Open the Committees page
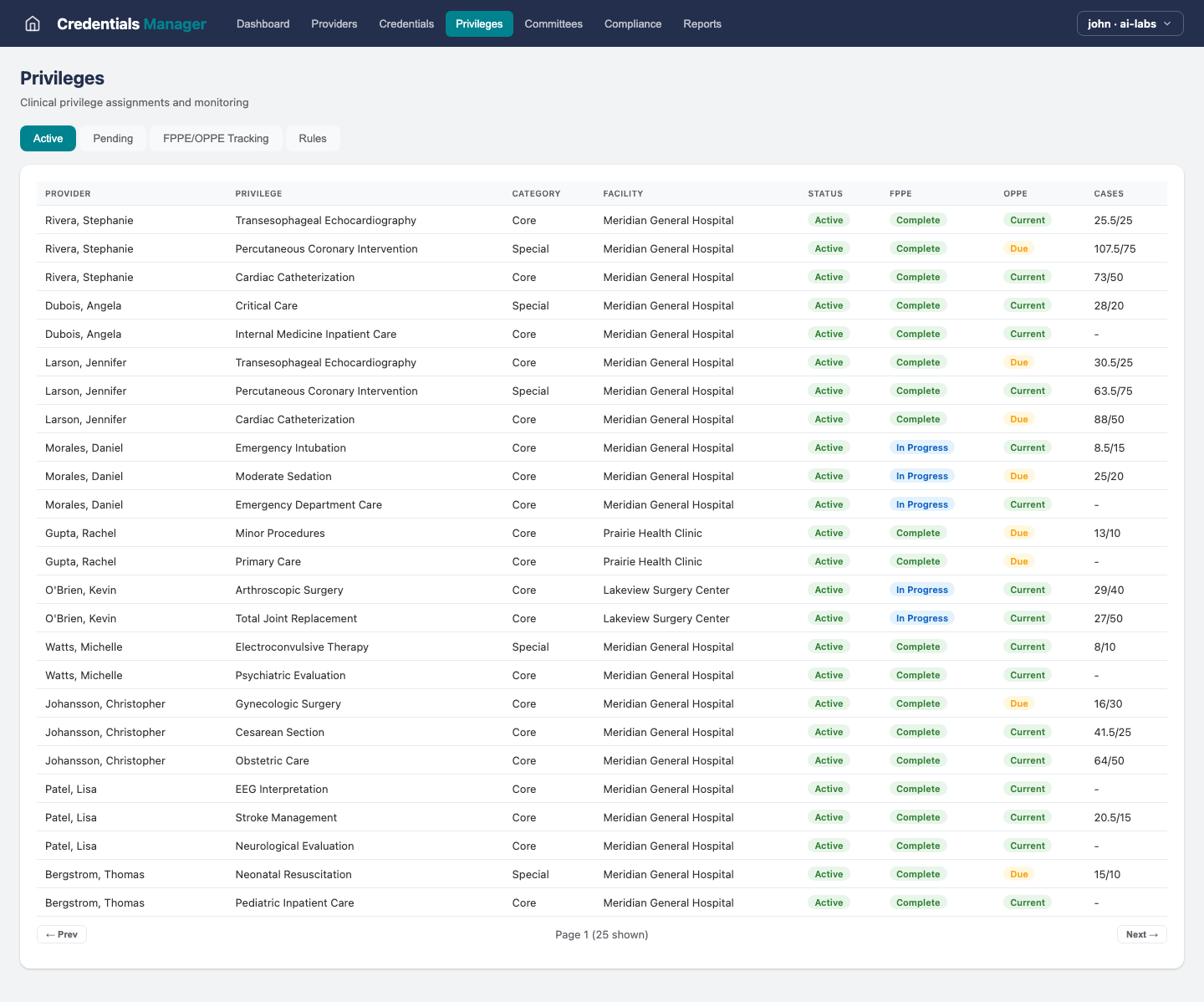1204x1002 pixels. (x=553, y=23)
